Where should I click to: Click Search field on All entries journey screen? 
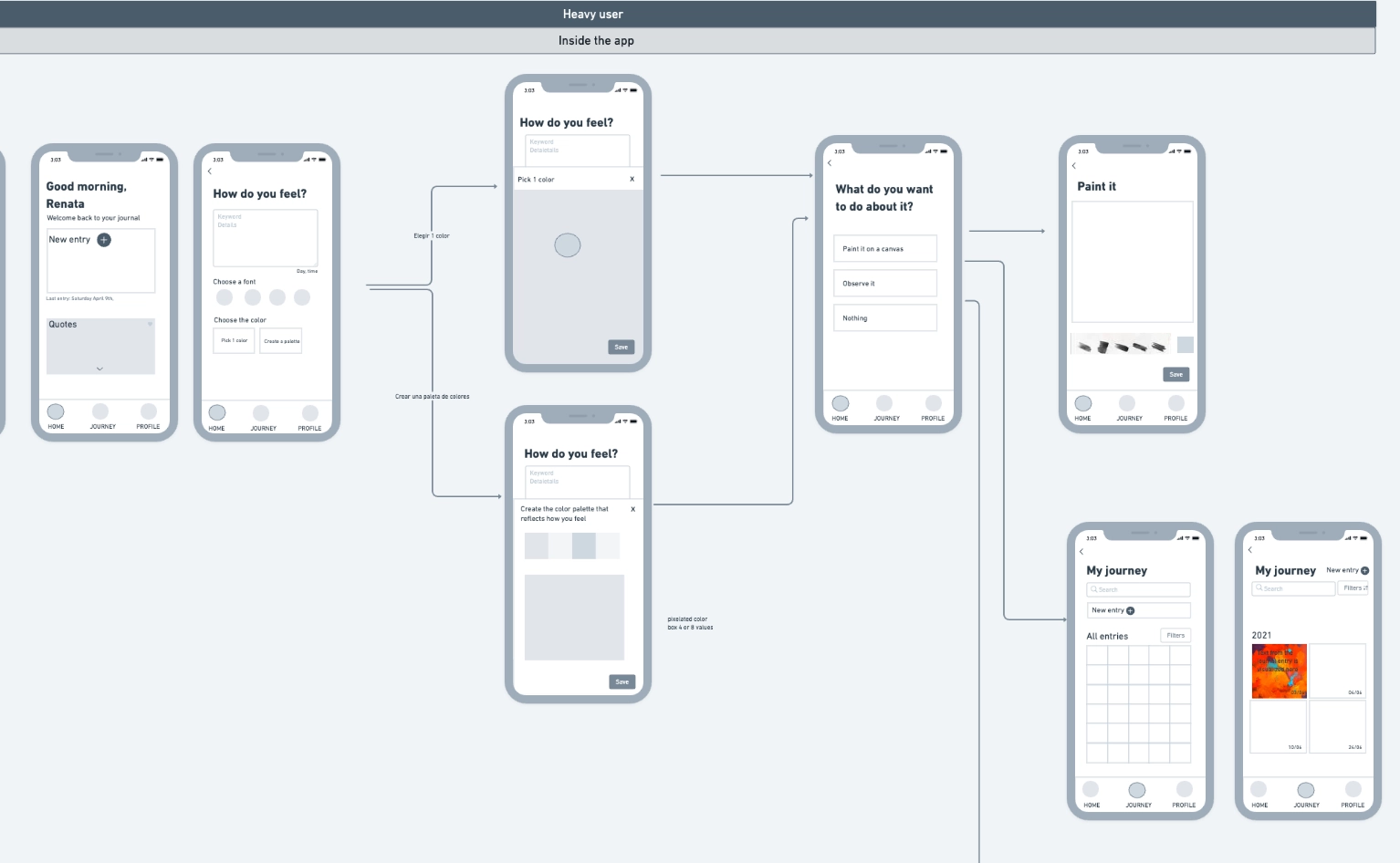pos(1139,589)
